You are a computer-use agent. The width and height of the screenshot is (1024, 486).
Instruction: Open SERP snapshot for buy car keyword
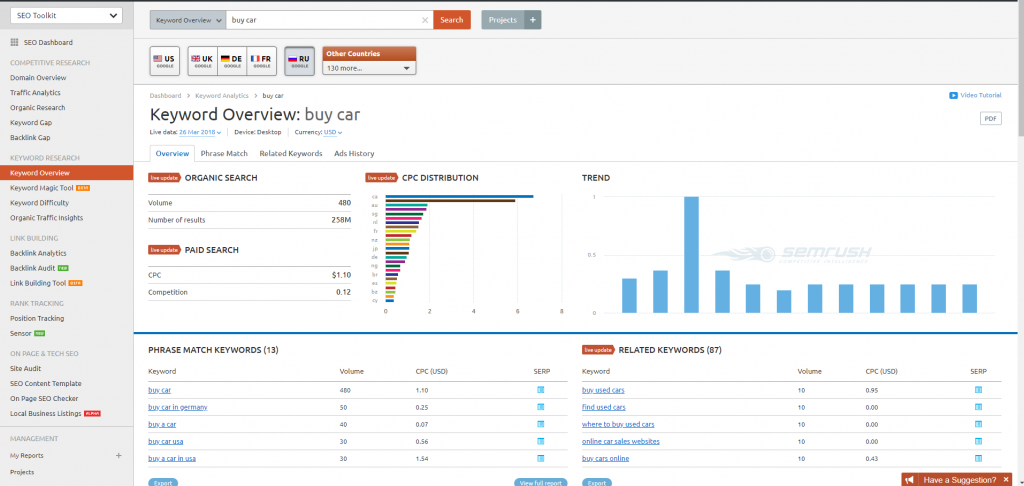click(541, 390)
